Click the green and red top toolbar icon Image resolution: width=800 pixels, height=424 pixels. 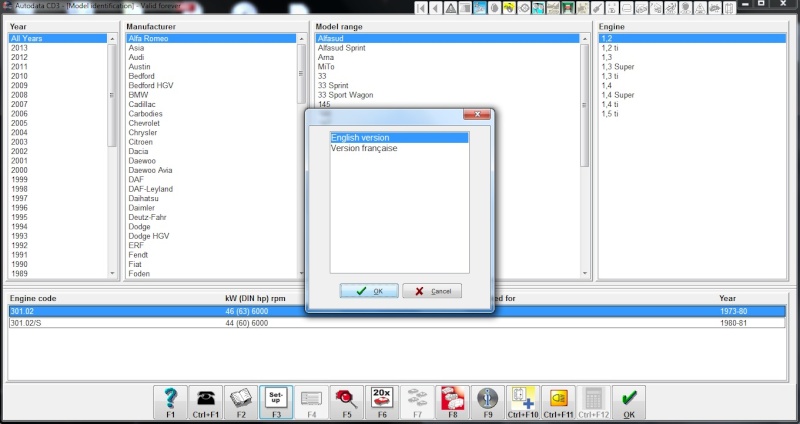point(568,8)
